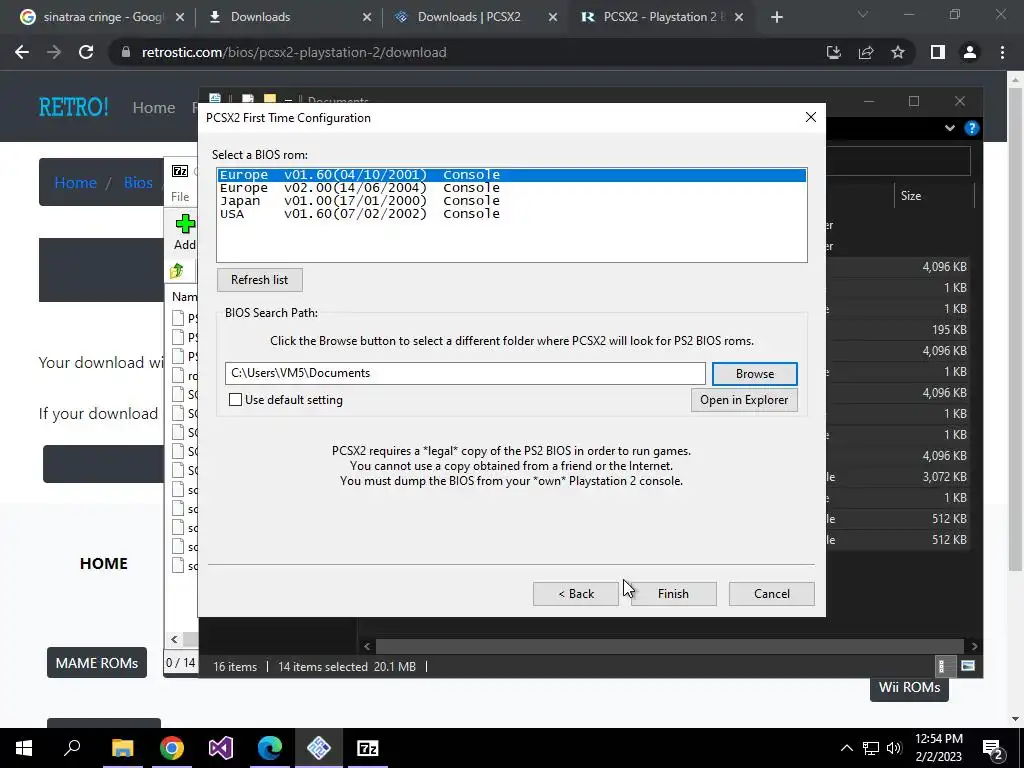Click the 7-Zip window title icon
Screen dimensions: 1024x768
pos(180,171)
